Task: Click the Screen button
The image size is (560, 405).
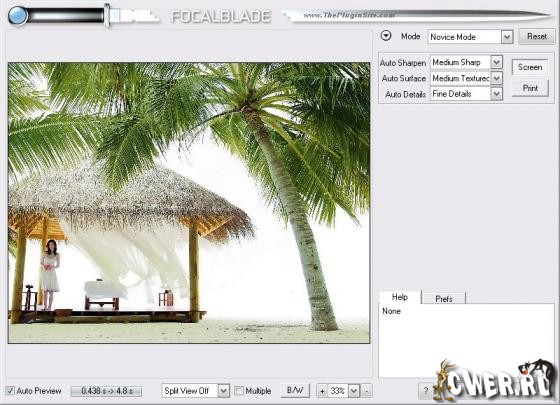Action: point(530,67)
